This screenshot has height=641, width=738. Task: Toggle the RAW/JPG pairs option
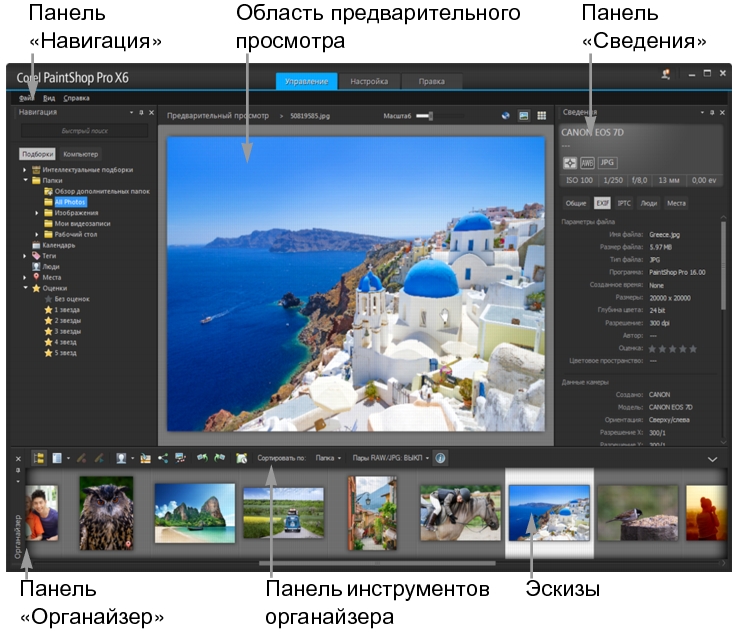[x=391, y=458]
